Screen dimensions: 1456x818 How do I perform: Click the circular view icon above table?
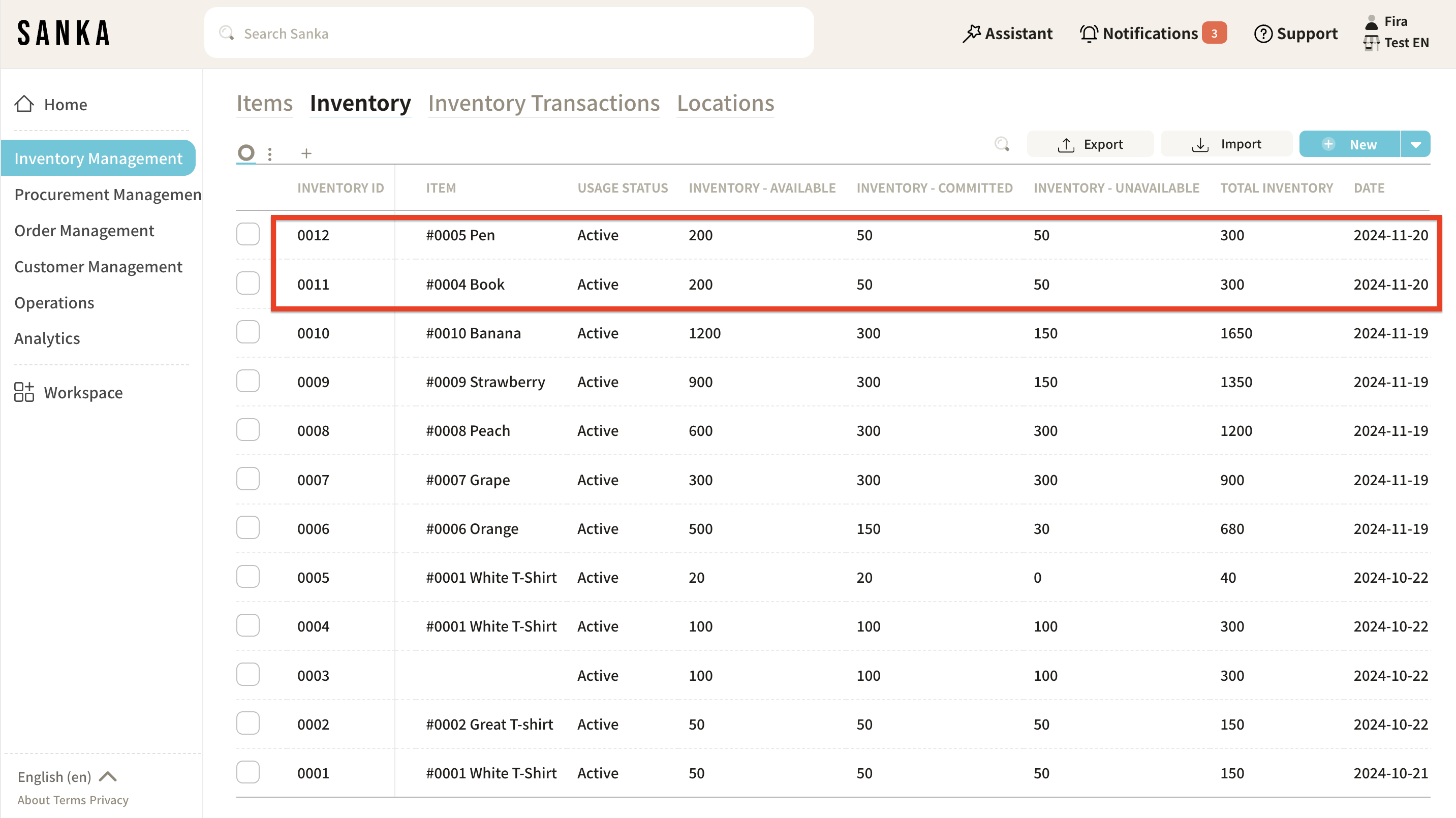(246, 152)
